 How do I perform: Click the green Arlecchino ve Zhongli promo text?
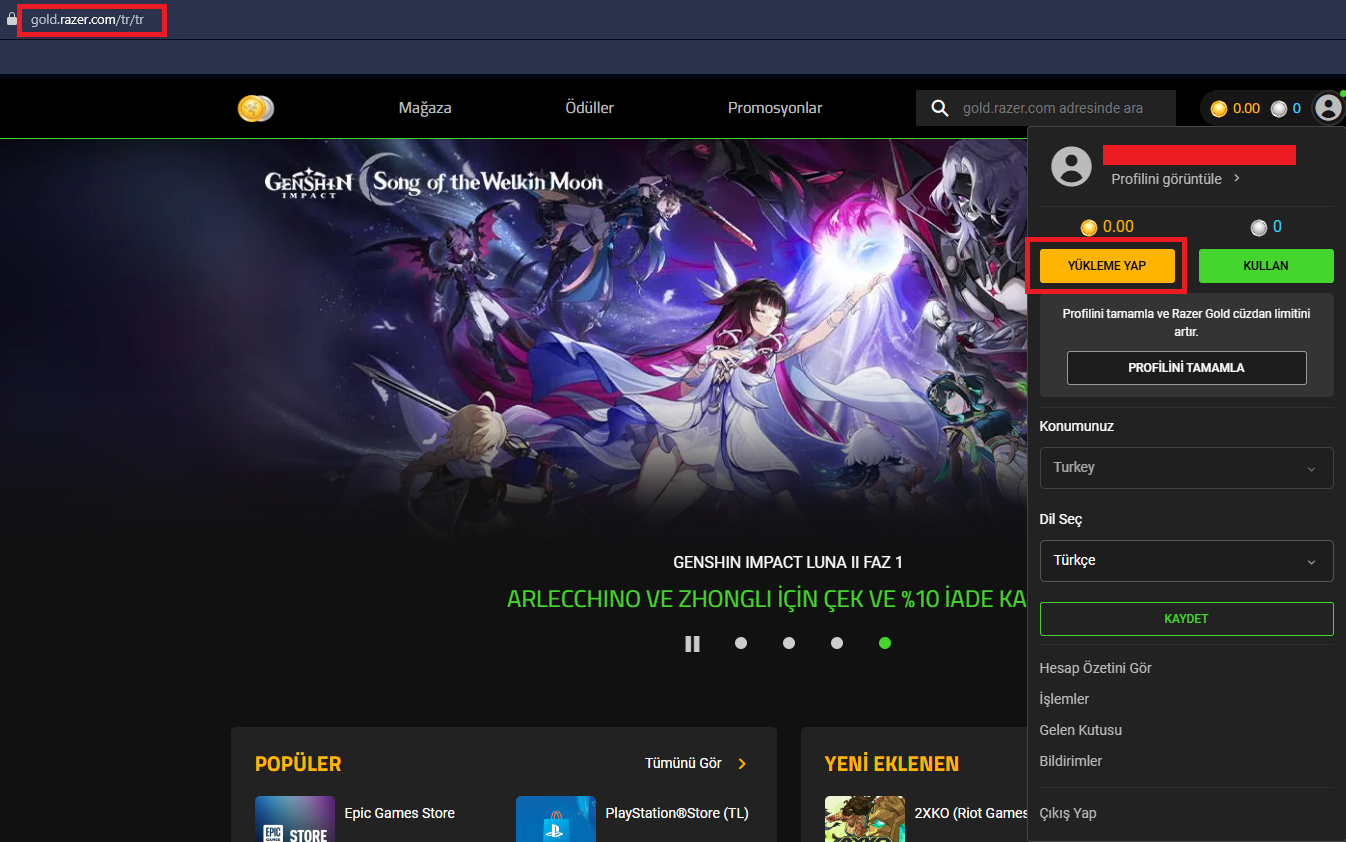point(767,599)
